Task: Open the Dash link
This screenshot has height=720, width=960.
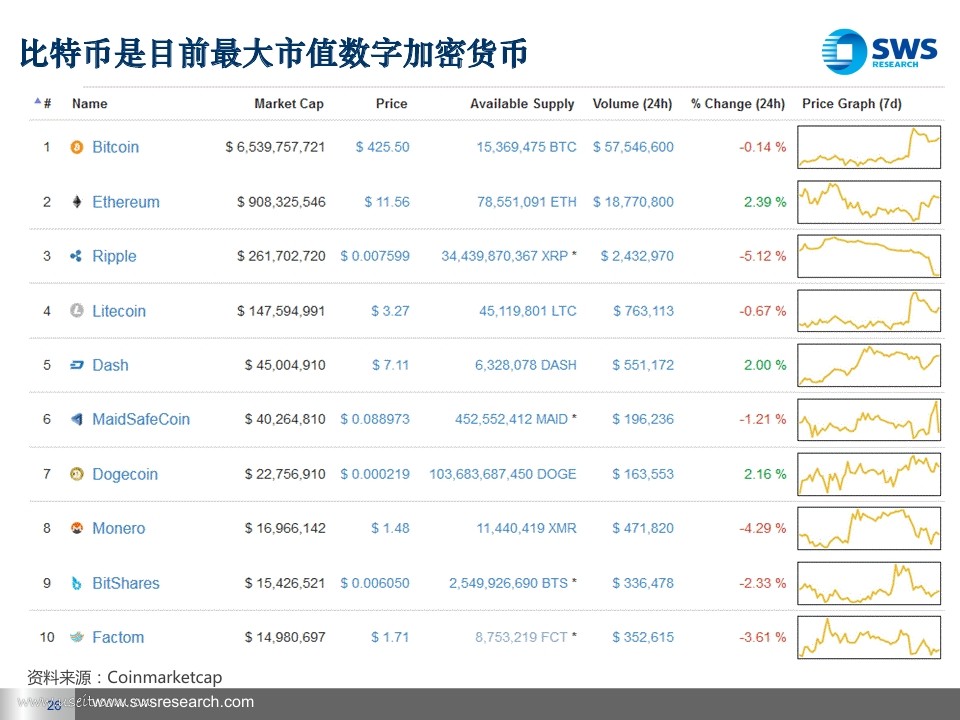Action: 110,366
